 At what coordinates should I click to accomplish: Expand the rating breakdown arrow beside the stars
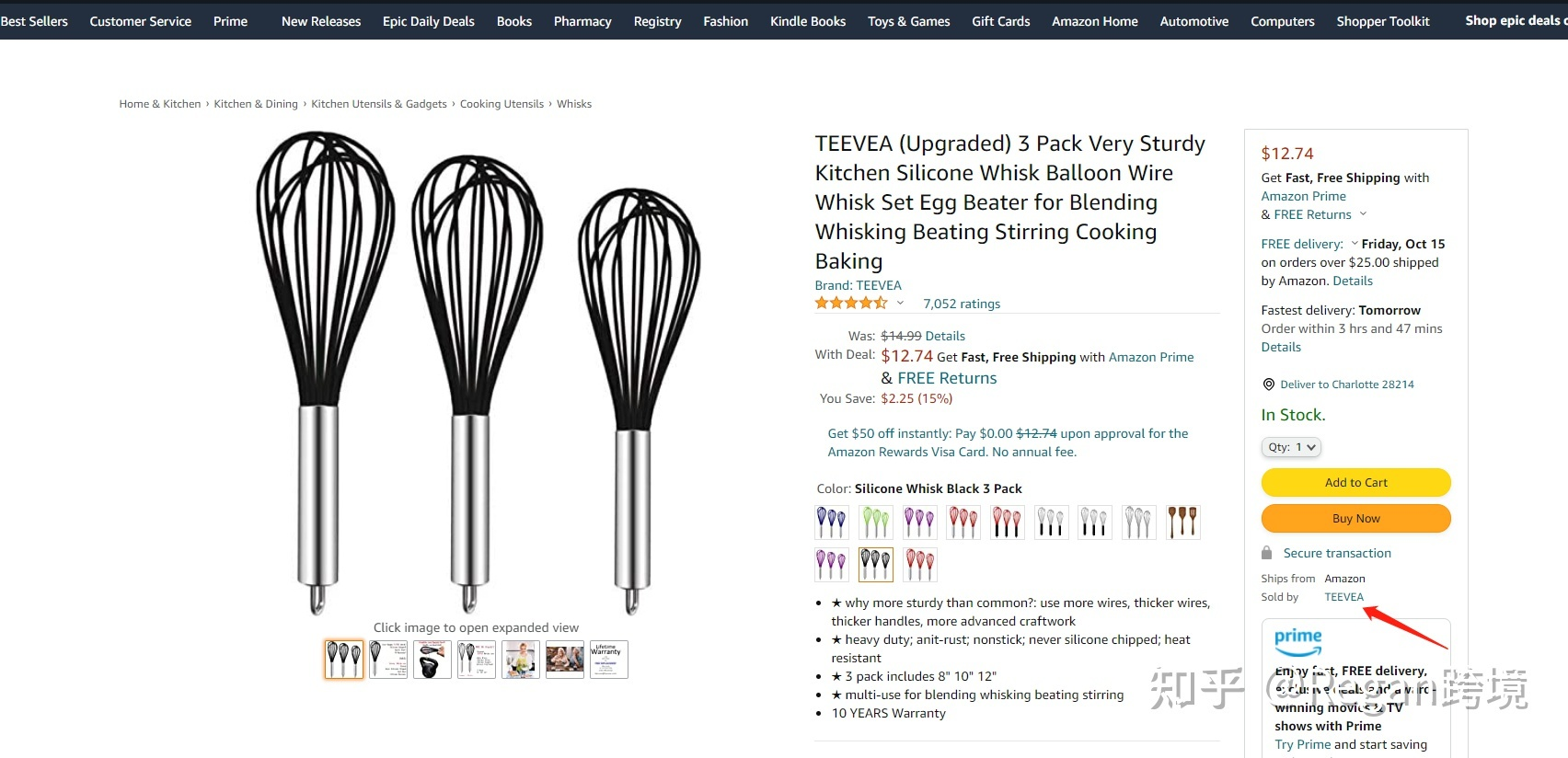tap(900, 303)
